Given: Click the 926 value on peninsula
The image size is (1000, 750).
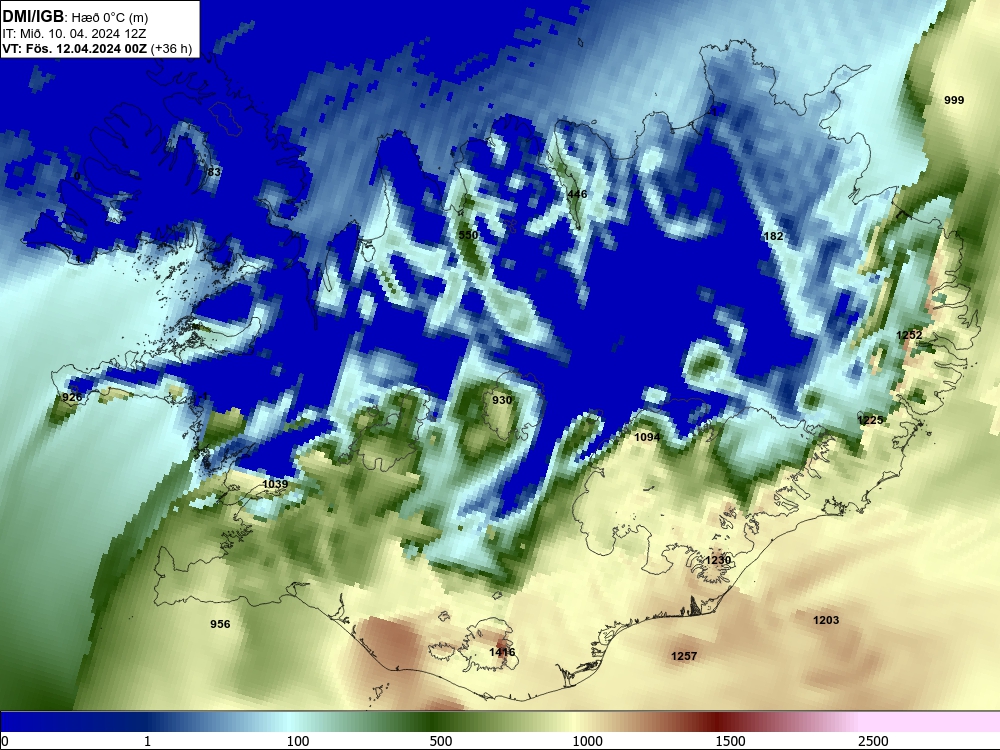Looking at the screenshot, I should [72, 397].
